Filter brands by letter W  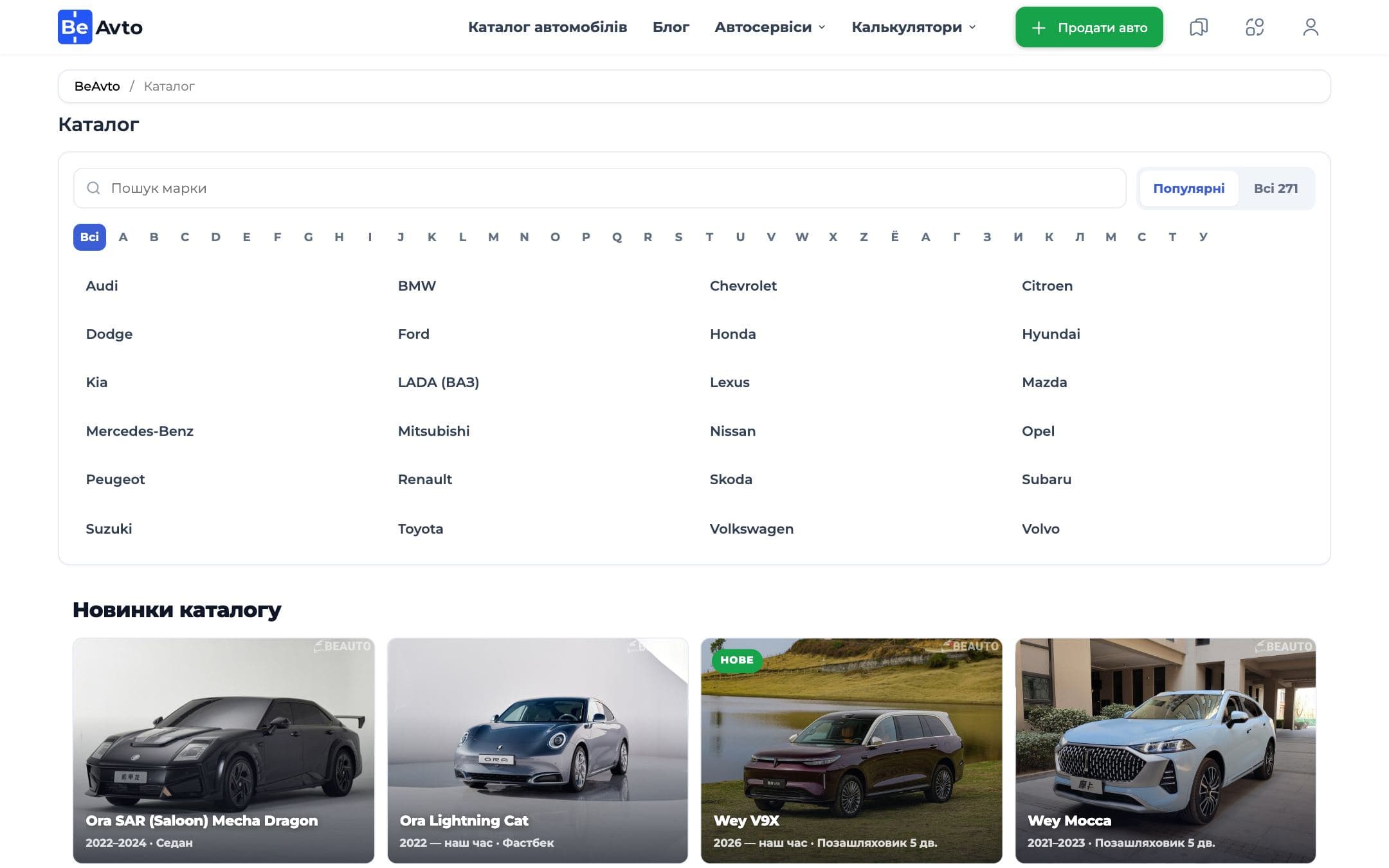pyautogui.click(x=802, y=237)
